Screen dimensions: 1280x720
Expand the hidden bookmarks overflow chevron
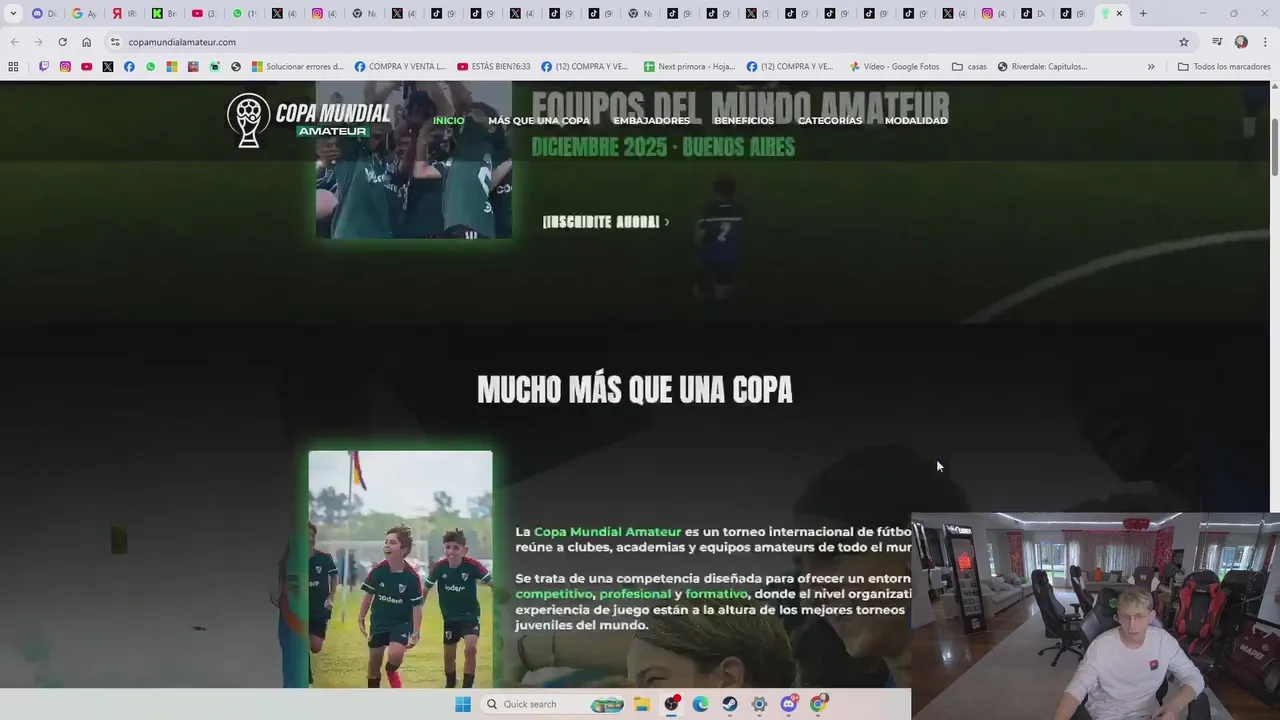pyautogui.click(x=1151, y=67)
